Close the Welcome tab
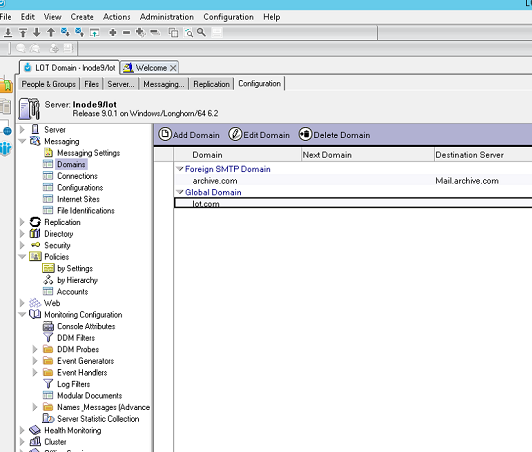The image size is (532, 452). point(173,68)
